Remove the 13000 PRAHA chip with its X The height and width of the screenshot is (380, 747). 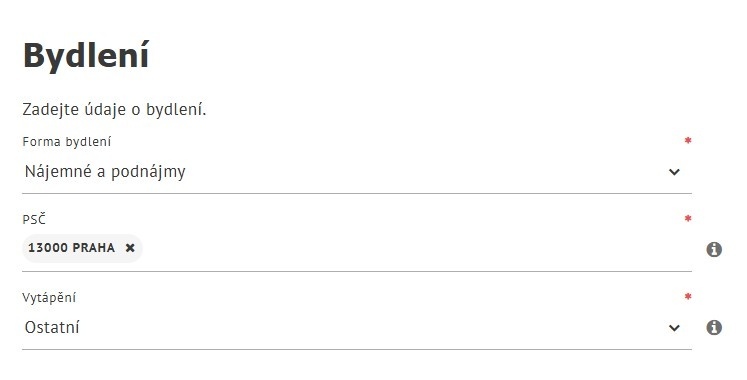130,248
